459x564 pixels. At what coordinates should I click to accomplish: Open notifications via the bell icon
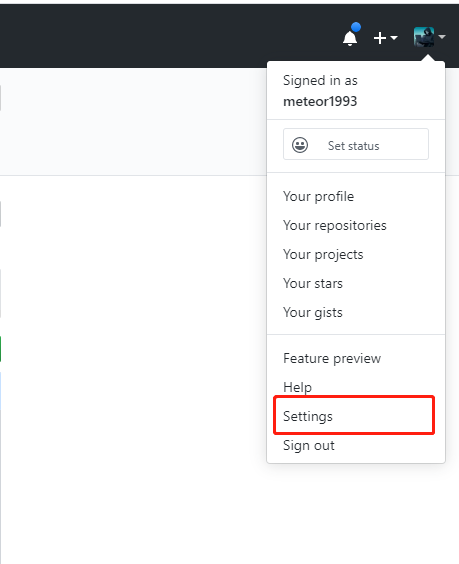[350, 38]
